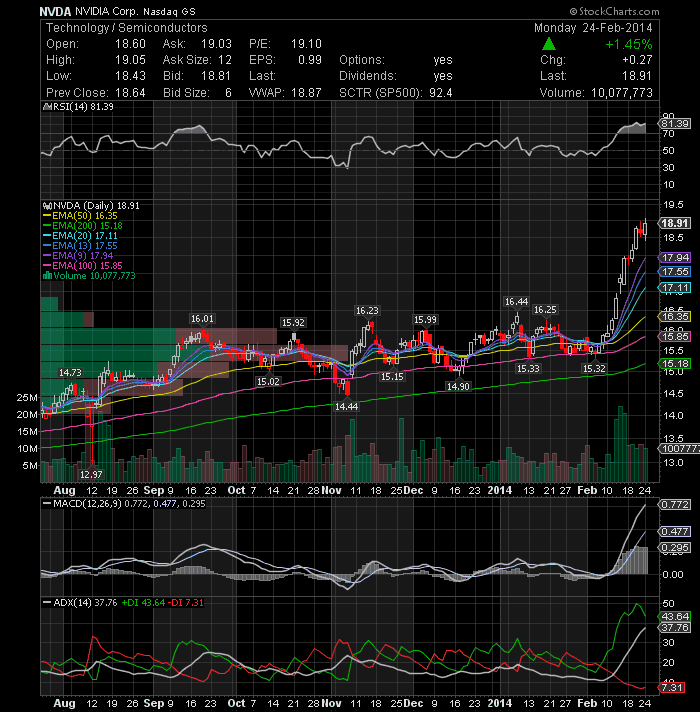Screen dimensions: 700x712
Task: Click the MACD signal 0.477 axis tag
Action: click(675, 531)
